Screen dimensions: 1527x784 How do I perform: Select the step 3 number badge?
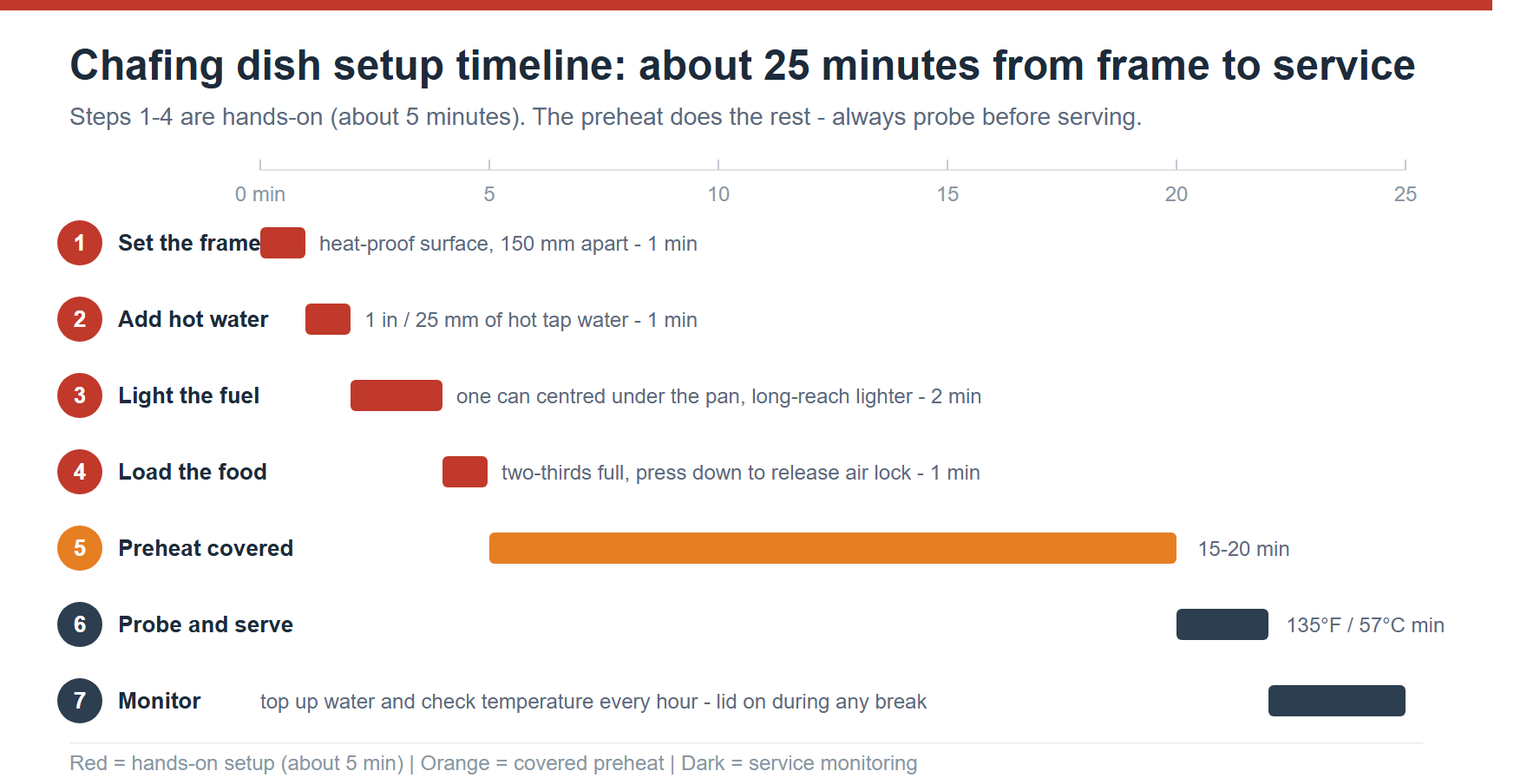tap(80, 395)
